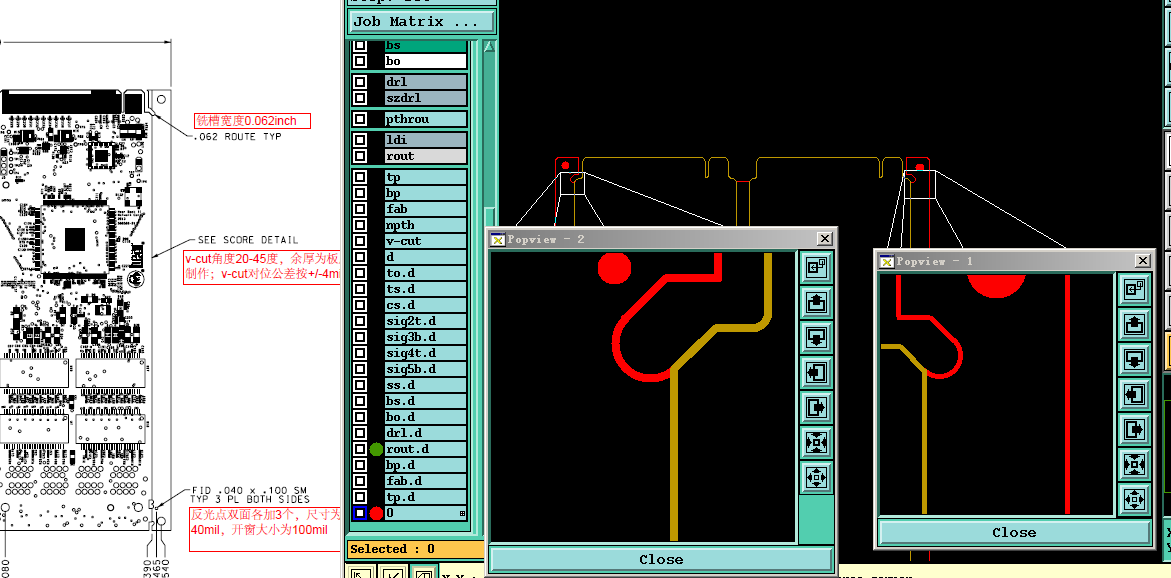
Task: Pan down in Popview 1
Action: pos(1134,359)
